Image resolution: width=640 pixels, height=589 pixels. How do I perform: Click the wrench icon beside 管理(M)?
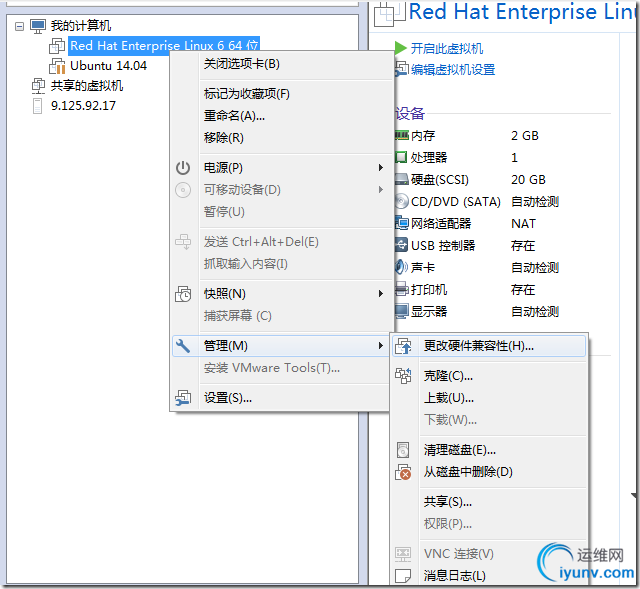pyautogui.click(x=182, y=346)
